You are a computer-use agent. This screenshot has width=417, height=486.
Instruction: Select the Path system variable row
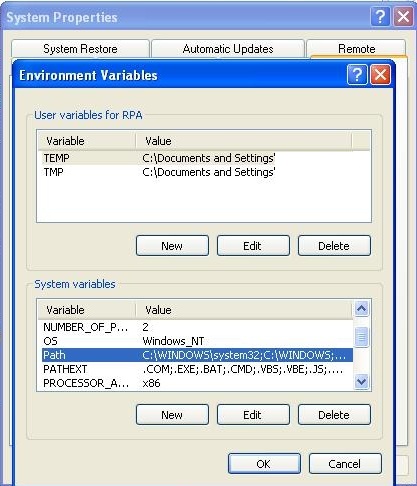click(197, 355)
